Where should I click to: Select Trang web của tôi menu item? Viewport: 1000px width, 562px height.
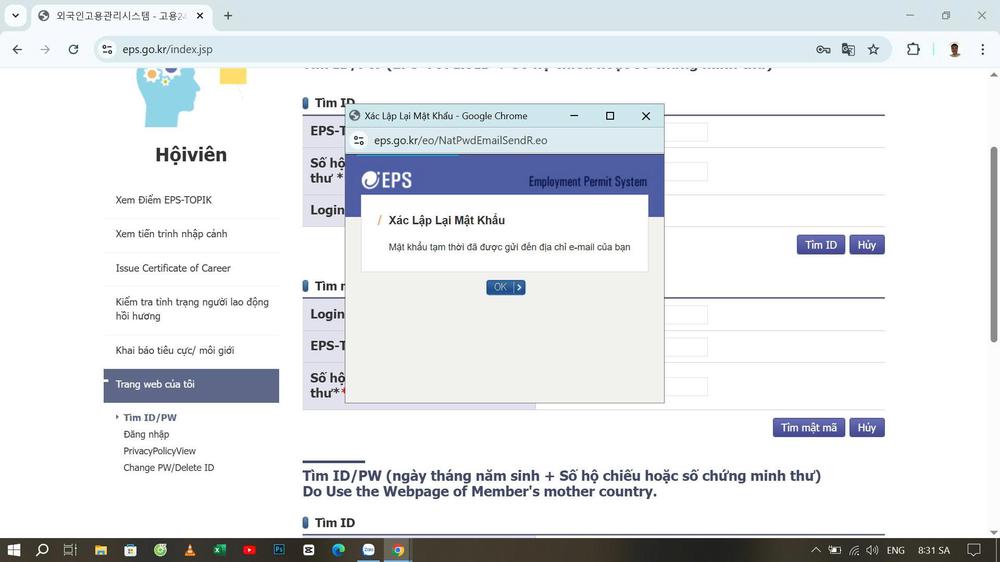[191, 385]
